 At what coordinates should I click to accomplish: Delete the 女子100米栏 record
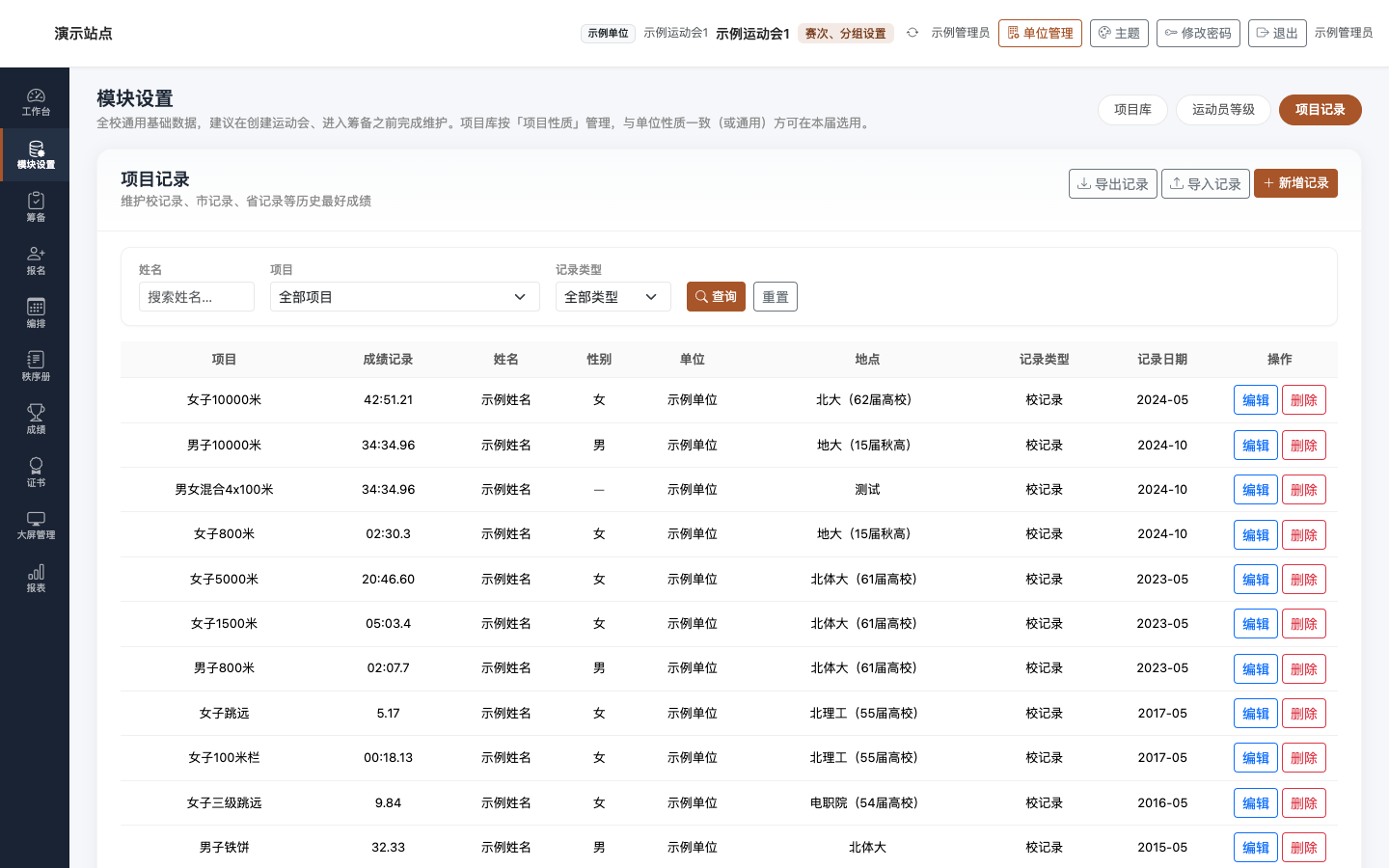1304,758
